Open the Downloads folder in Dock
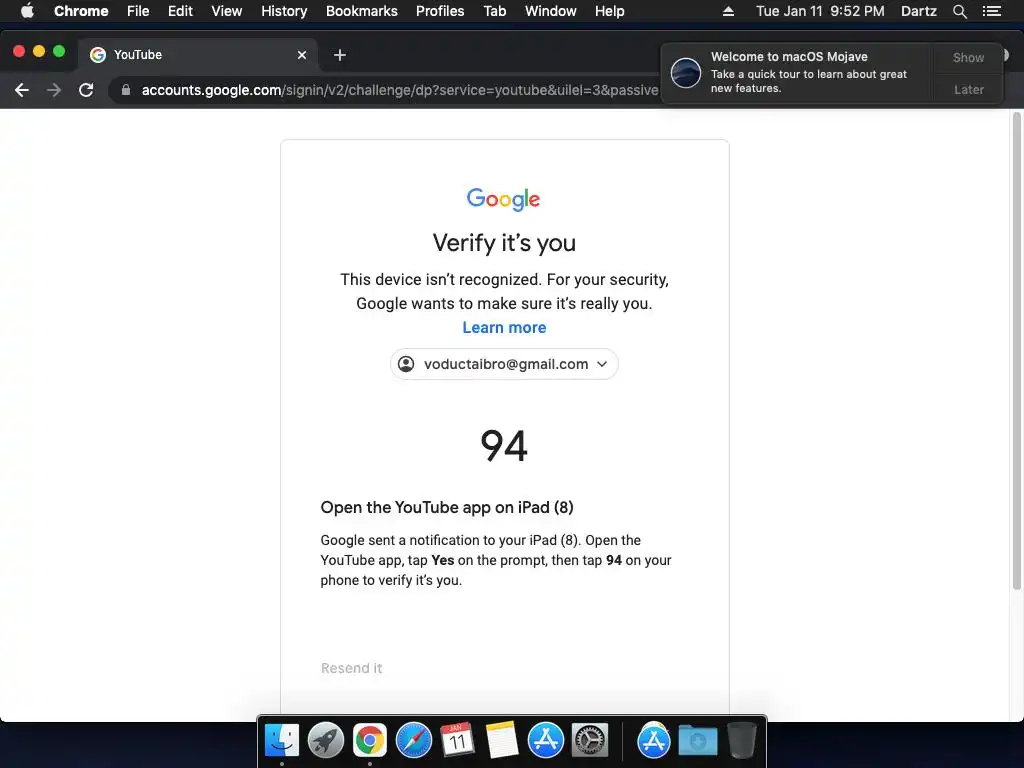The image size is (1024, 768). pyautogui.click(x=697, y=741)
